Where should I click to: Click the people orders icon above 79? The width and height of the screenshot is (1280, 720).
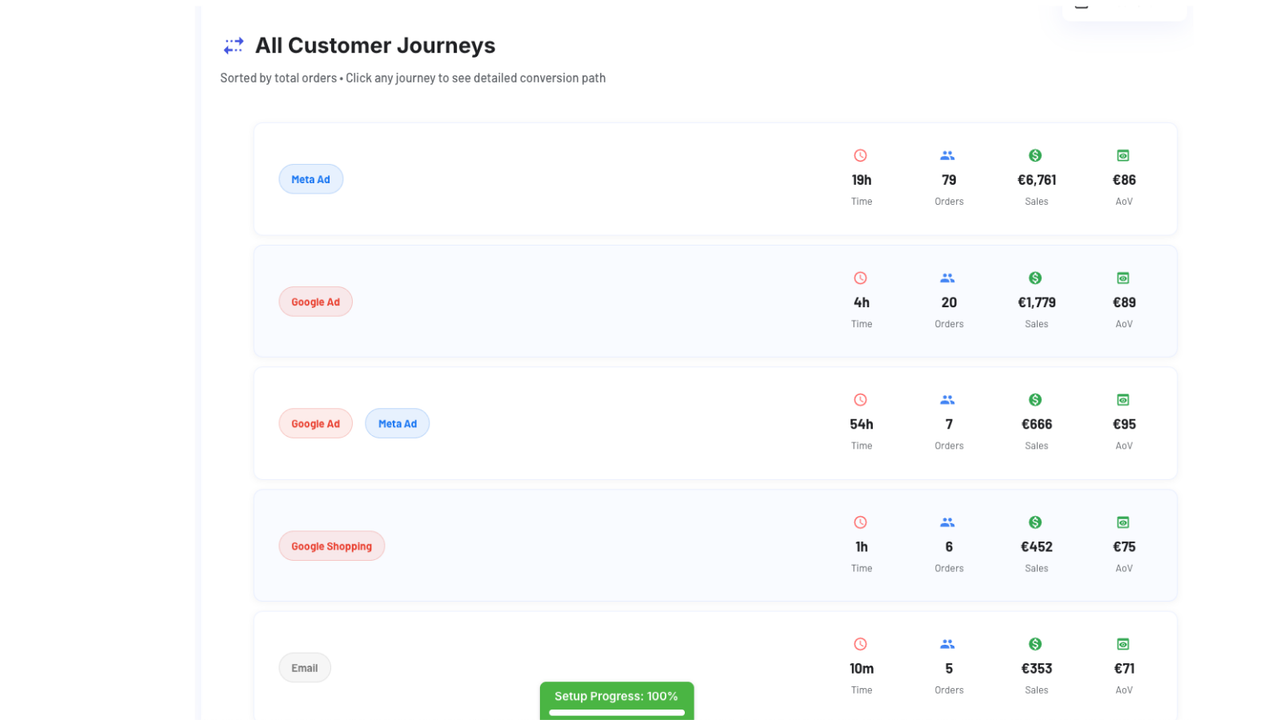click(x=947, y=156)
